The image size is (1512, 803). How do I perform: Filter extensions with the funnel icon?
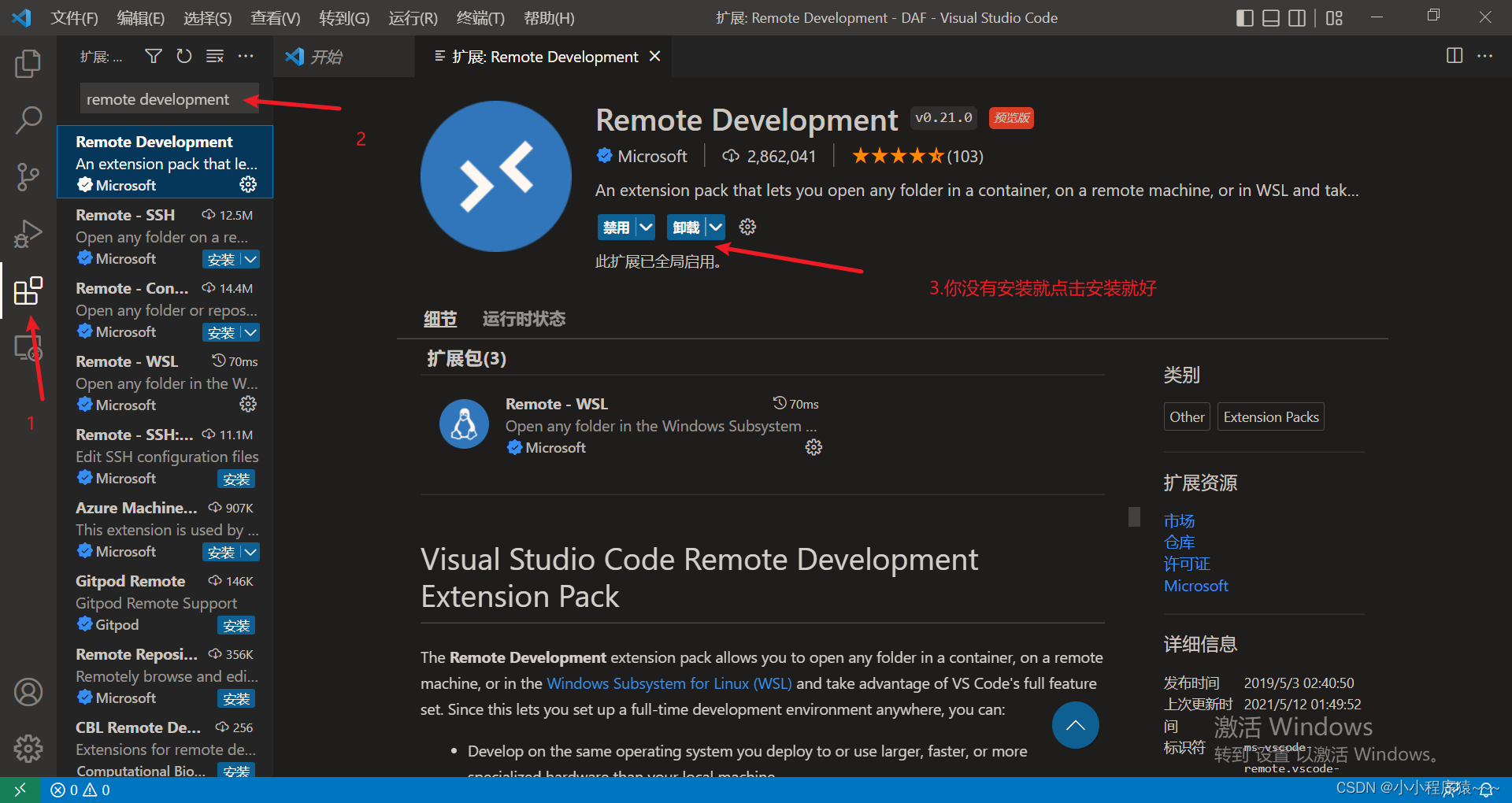pos(154,56)
